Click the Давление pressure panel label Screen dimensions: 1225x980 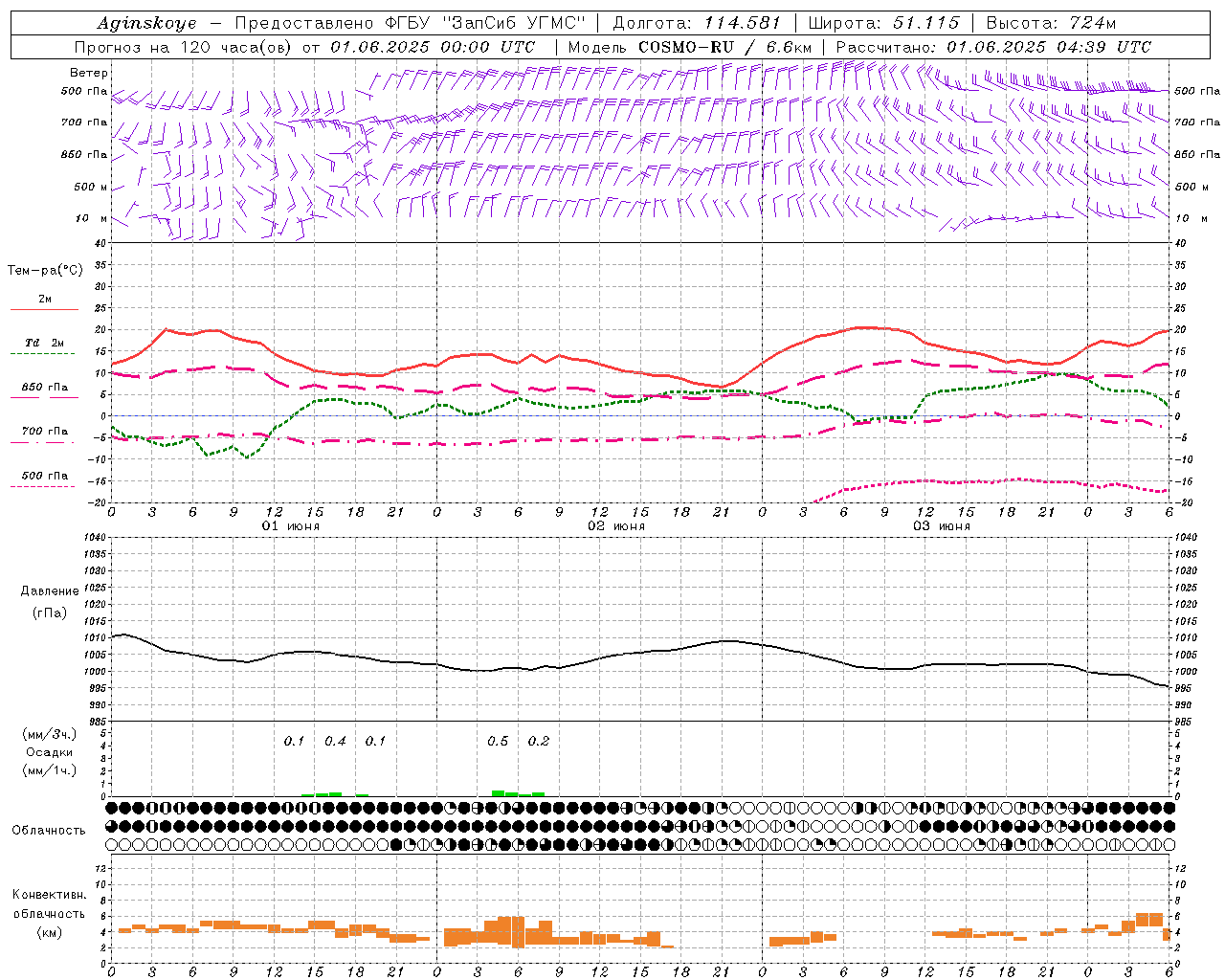coord(50,591)
